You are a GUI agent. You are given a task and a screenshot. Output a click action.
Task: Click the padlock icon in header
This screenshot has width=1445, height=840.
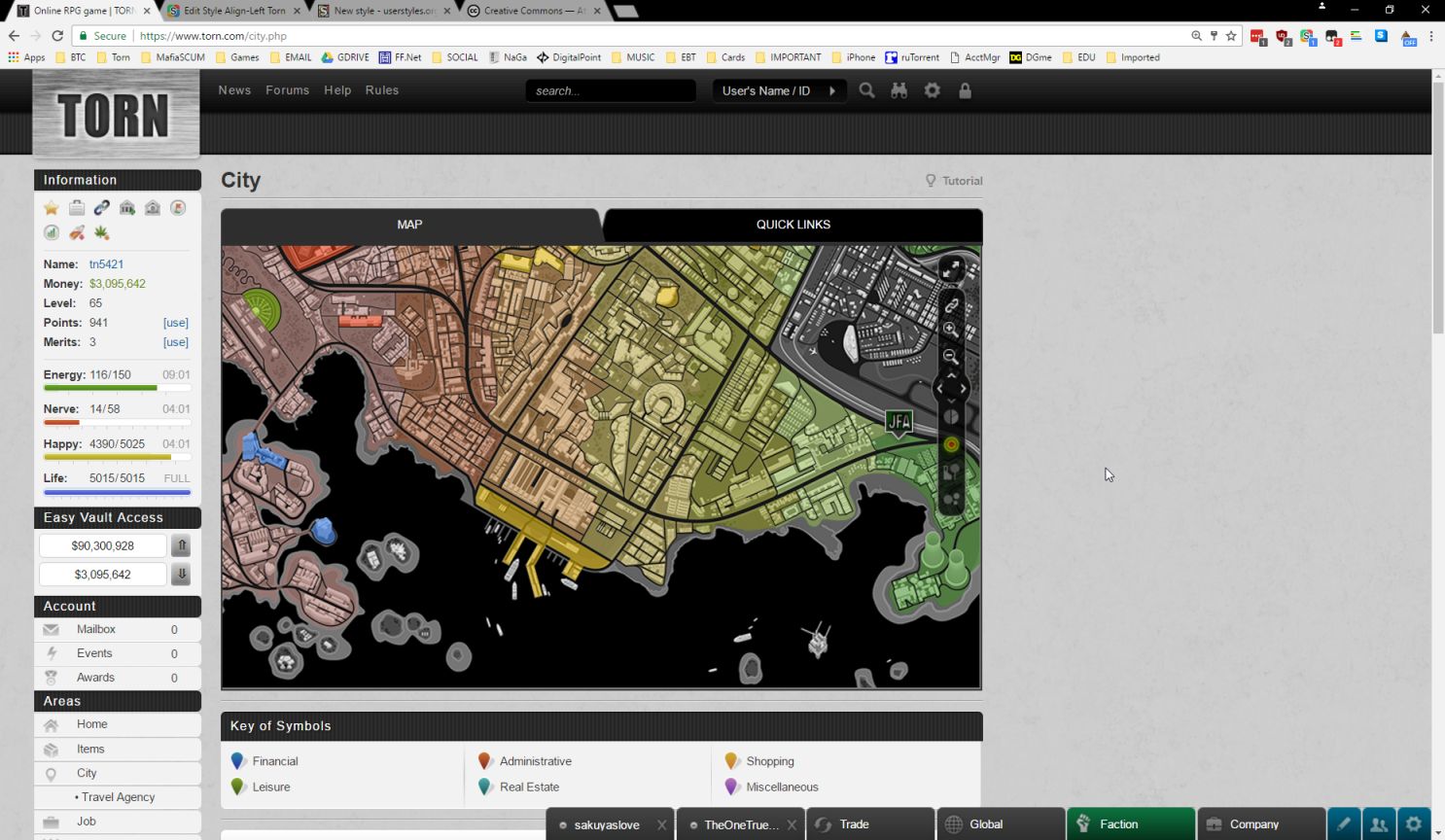coord(965,90)
